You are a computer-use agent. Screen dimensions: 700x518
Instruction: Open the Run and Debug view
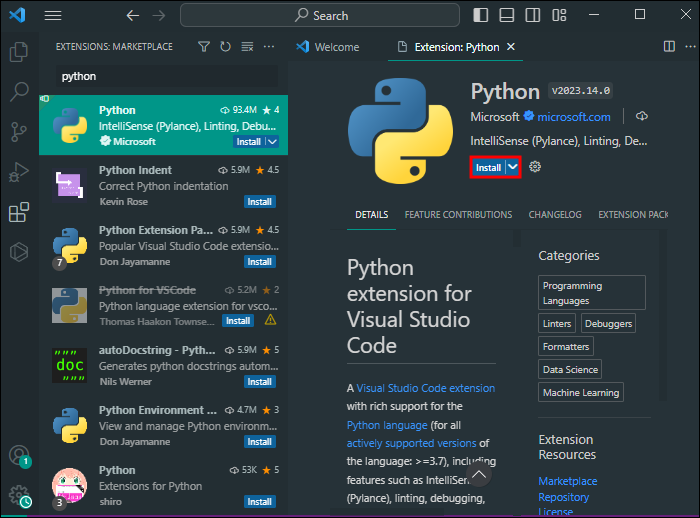click(x=19, y=172)
